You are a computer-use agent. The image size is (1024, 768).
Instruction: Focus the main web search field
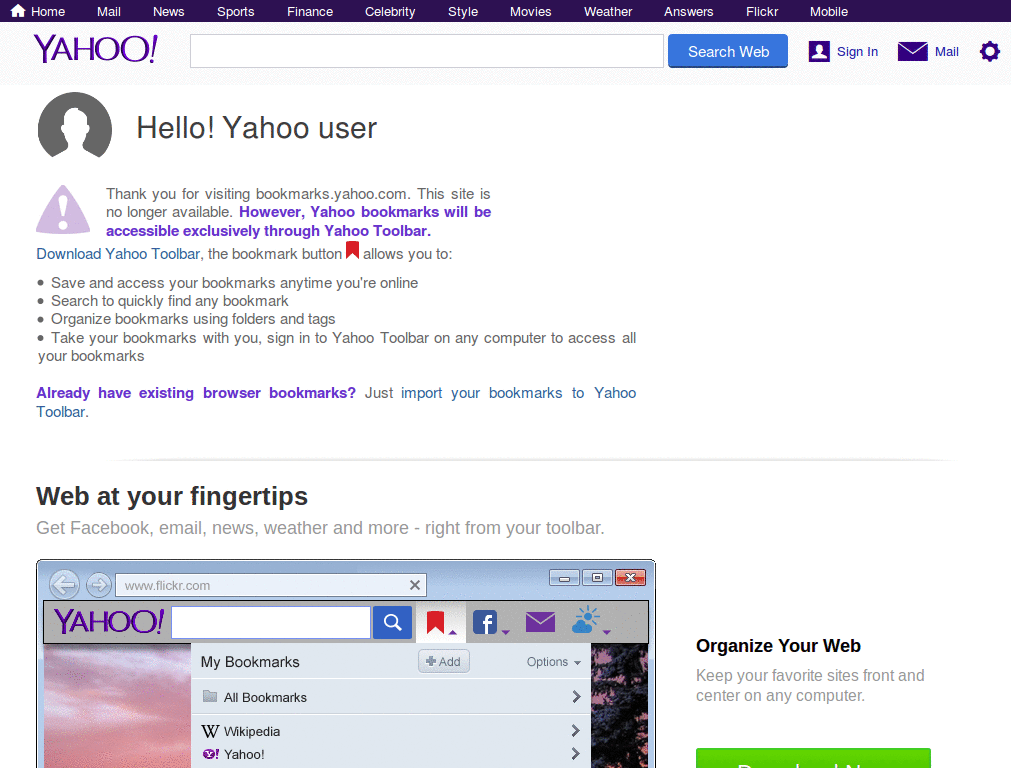[426, 51]
